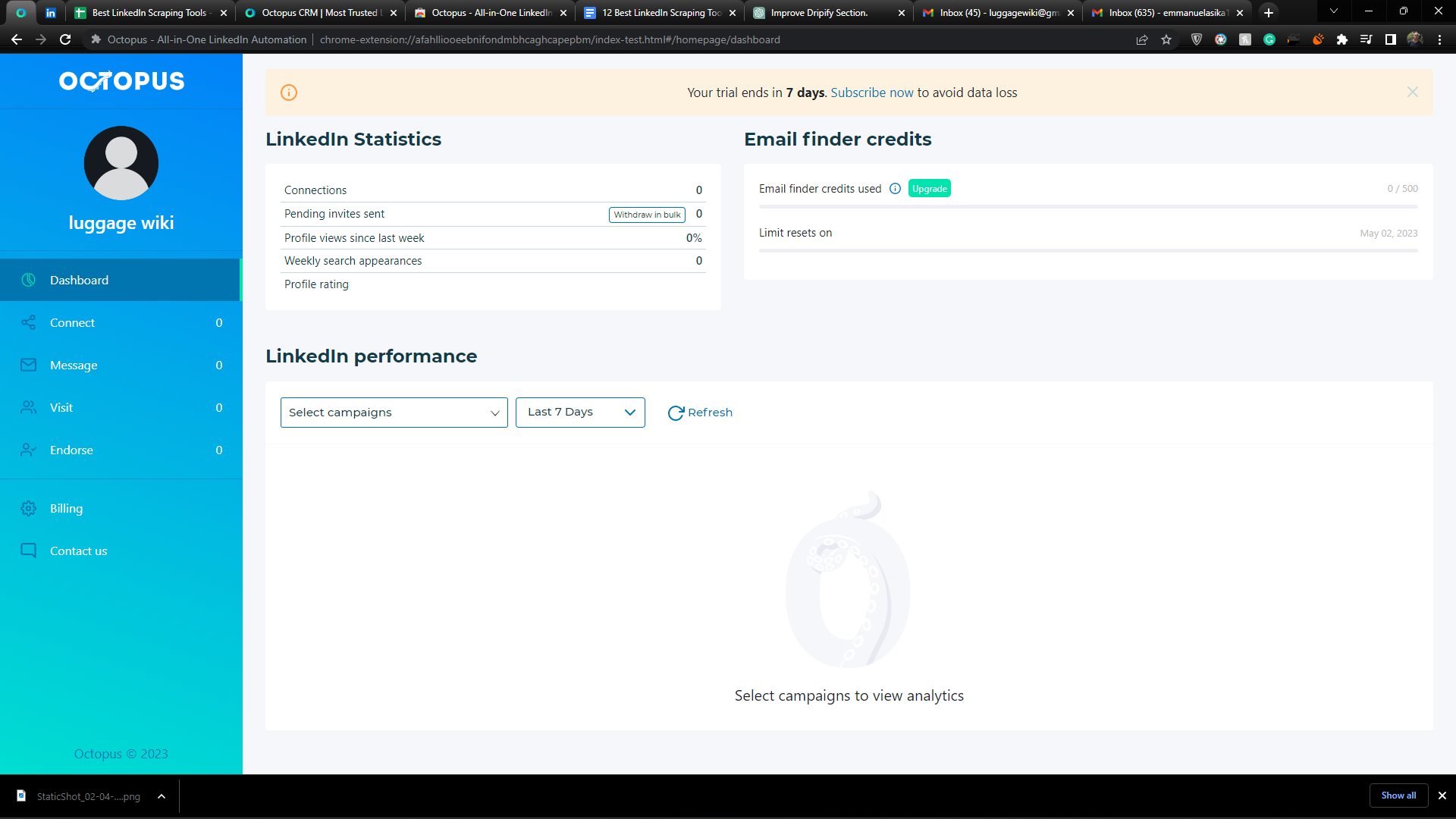Click the Endorse person-check icon

coord(28,450)
